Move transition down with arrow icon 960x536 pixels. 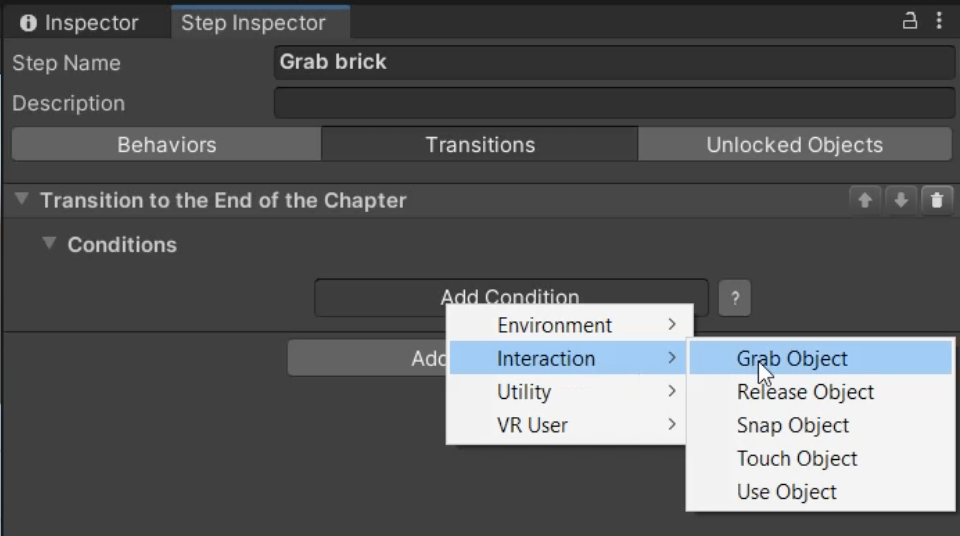click(901, 200)
